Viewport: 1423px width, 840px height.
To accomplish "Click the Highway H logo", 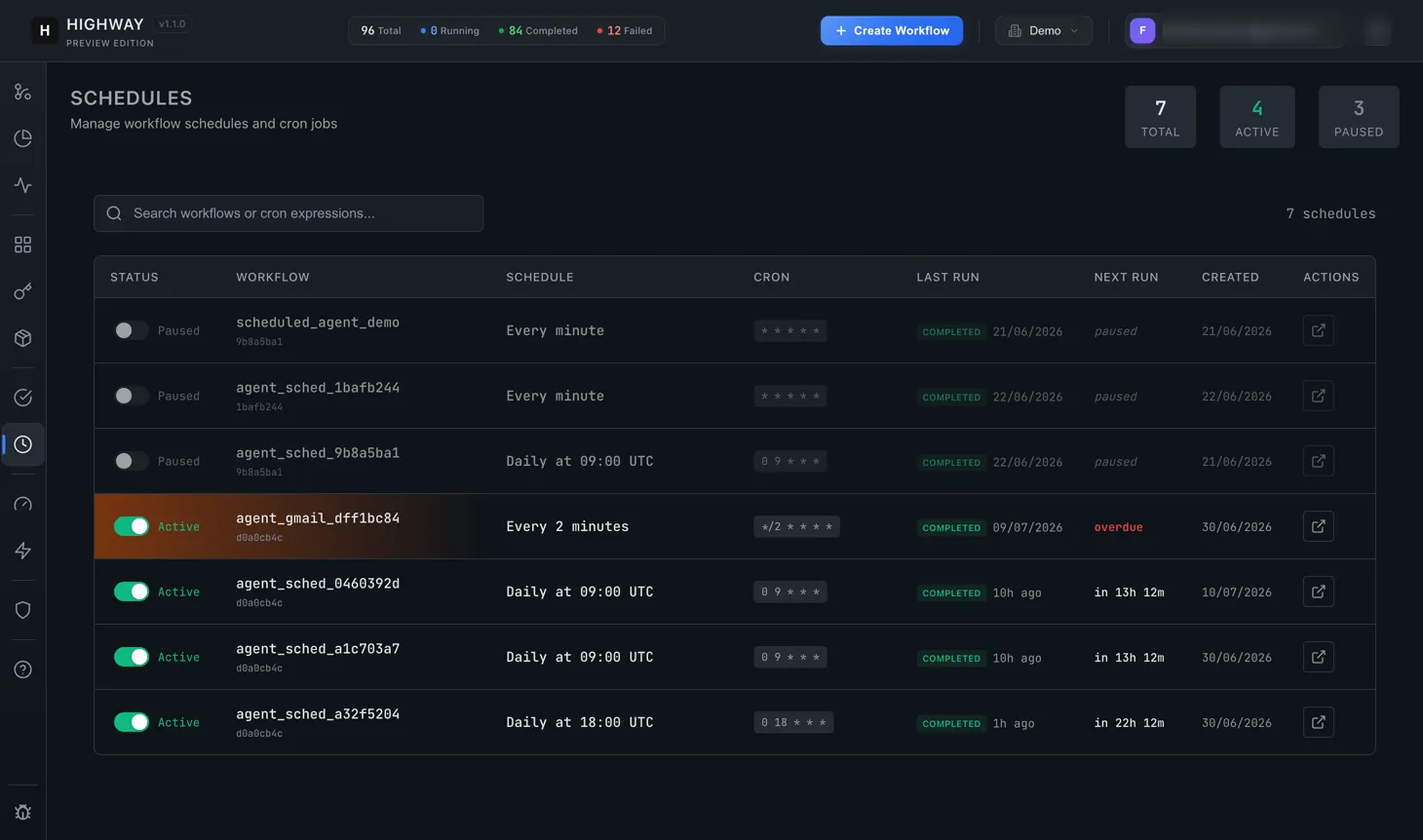I will coord(44,30).
